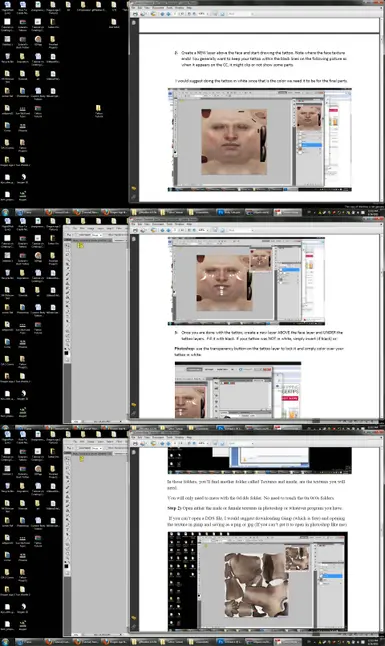Go to previous page in top screenshot's Reader
Image resolution: width=385 pixels, height=646 pixels.
162,14
